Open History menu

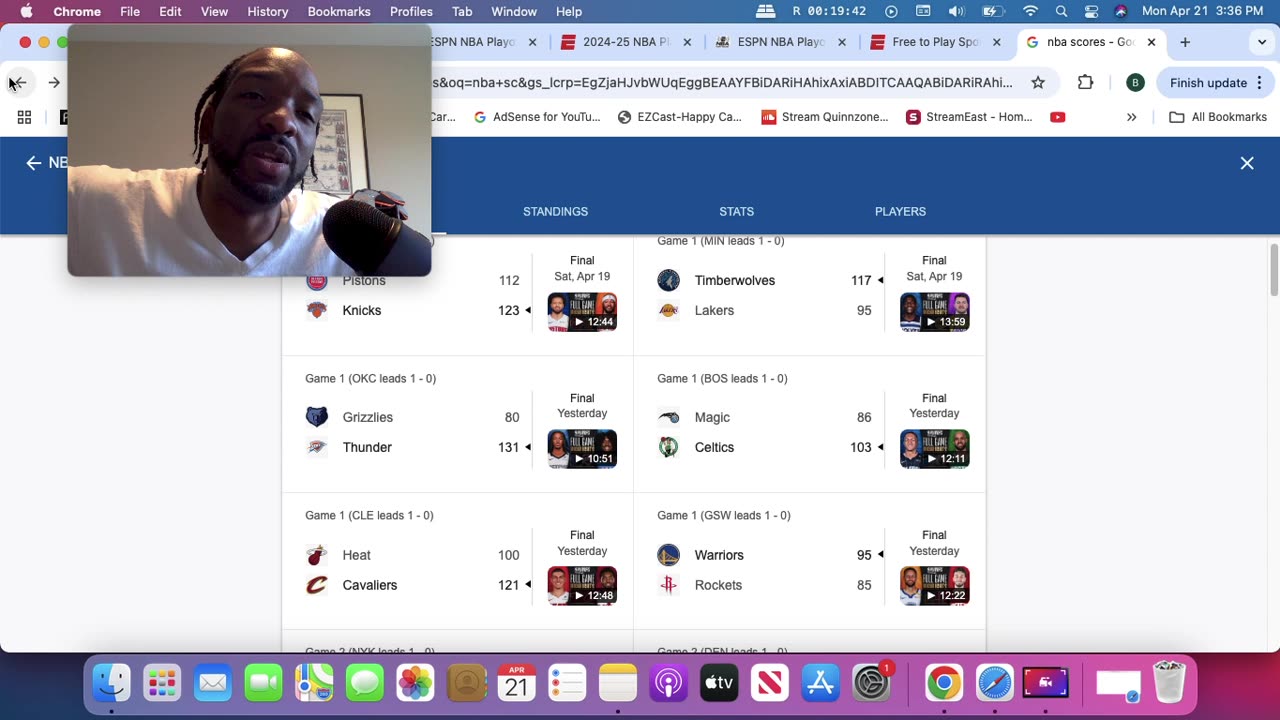[x=267, y=12]
